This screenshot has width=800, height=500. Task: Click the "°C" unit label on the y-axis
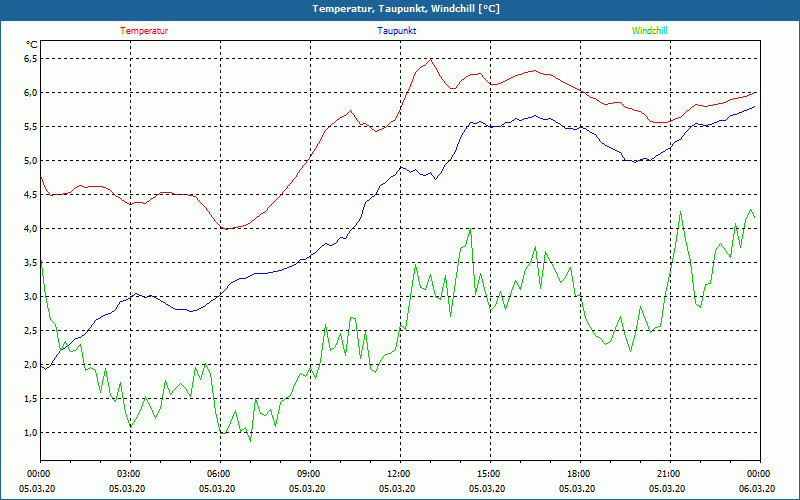tap(32, 44)
